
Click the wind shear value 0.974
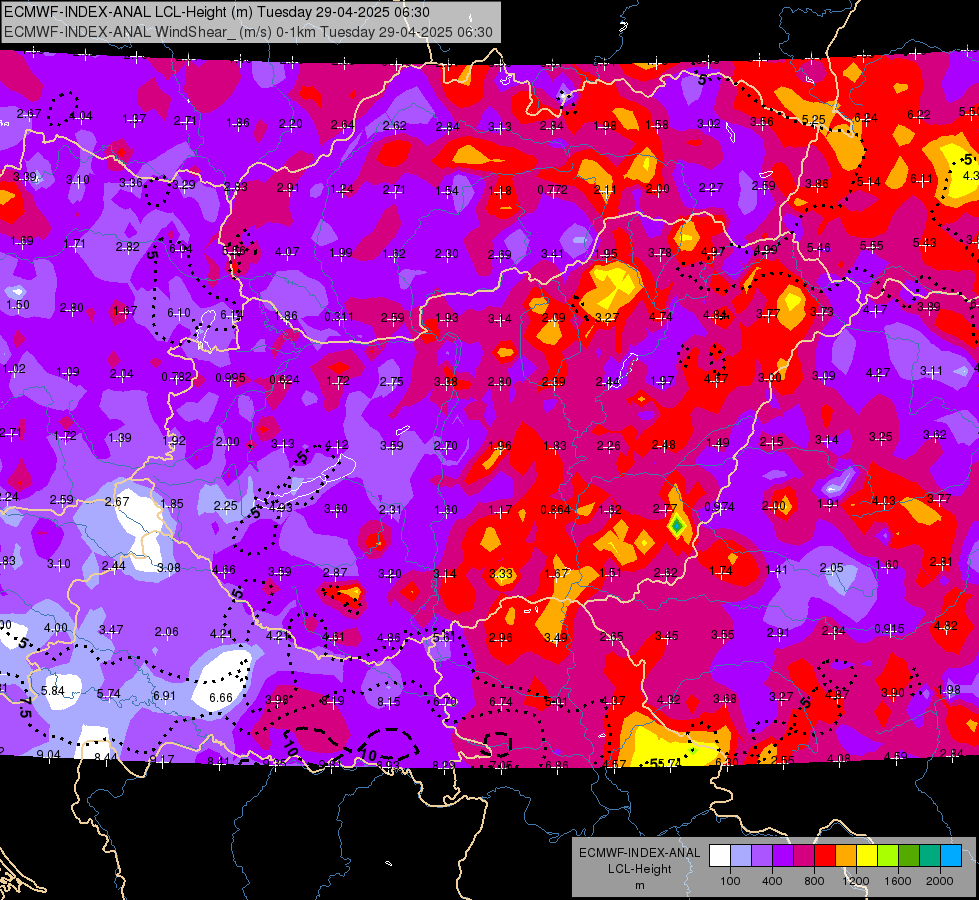tap(719, 507)
